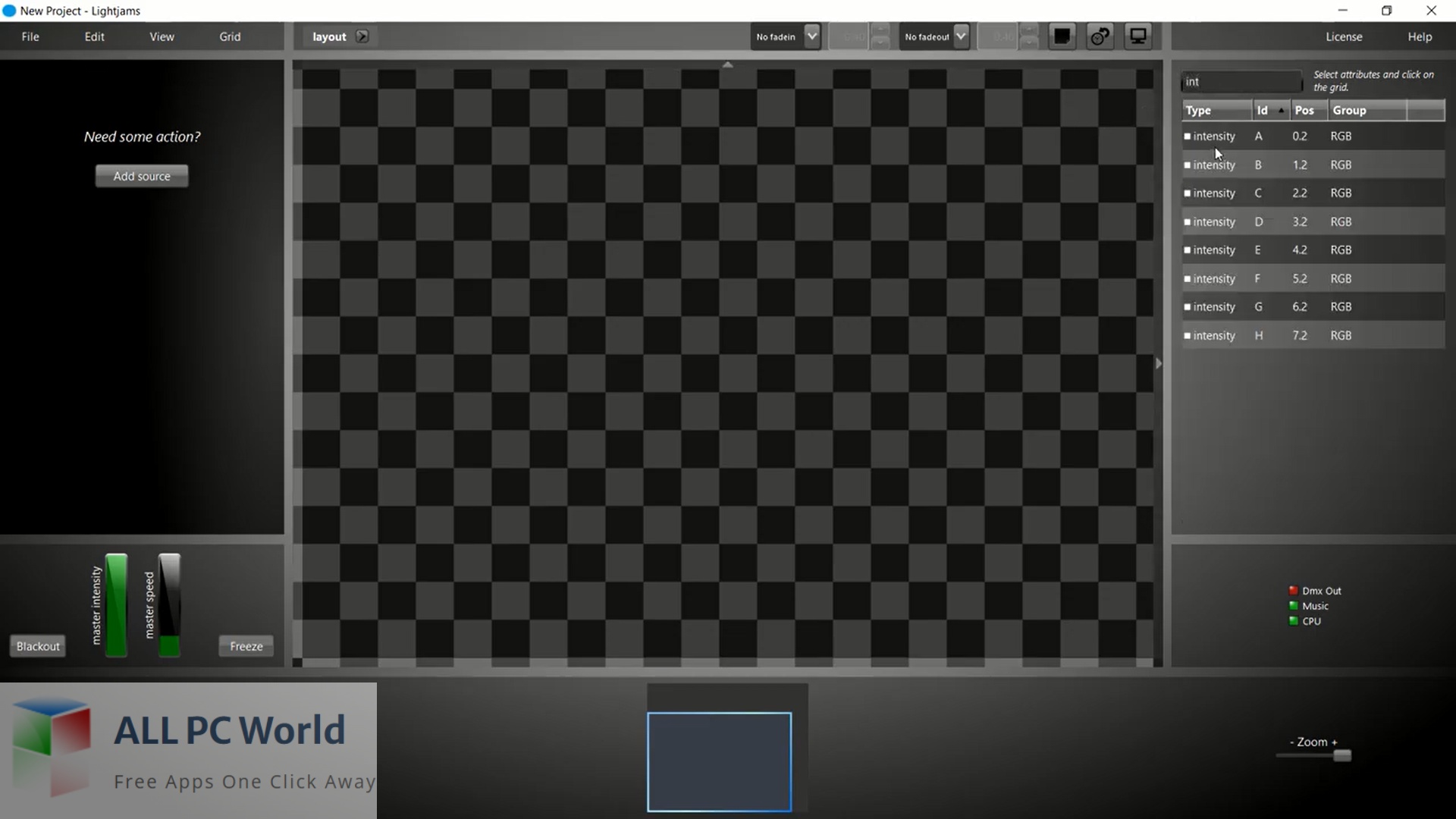Open the View menu
This screenshot has height=819, width=1456.
point(162,36)
